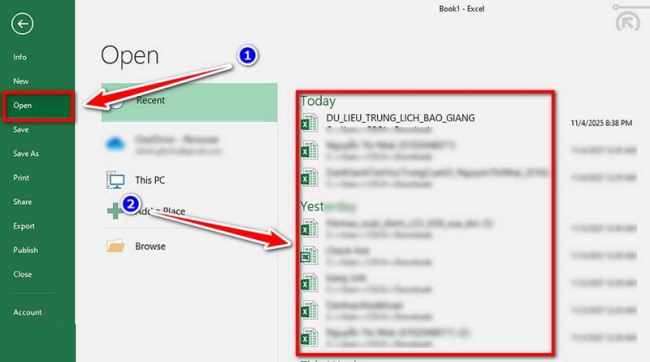Open the Print page
650x362 pixels.
click(21, 177)
